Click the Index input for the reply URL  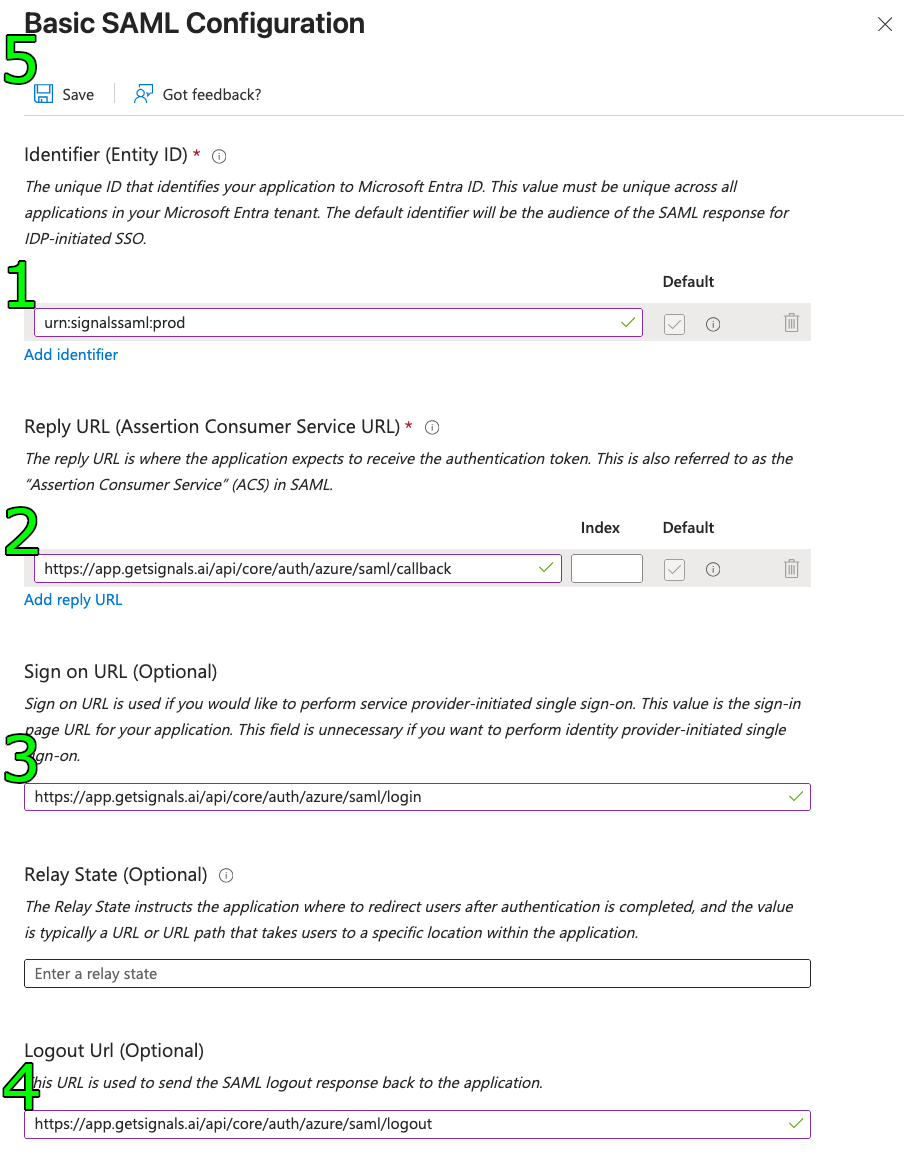click(606, 568)
